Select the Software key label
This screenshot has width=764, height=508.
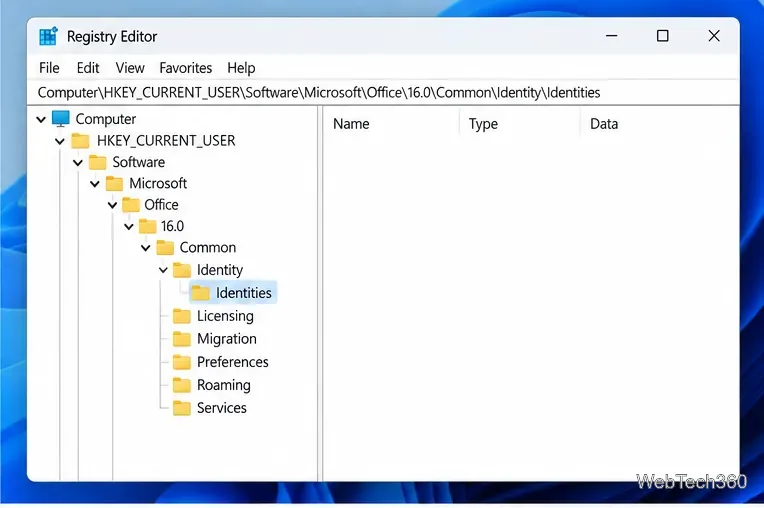pyautogui.click(x=139, y=162)
